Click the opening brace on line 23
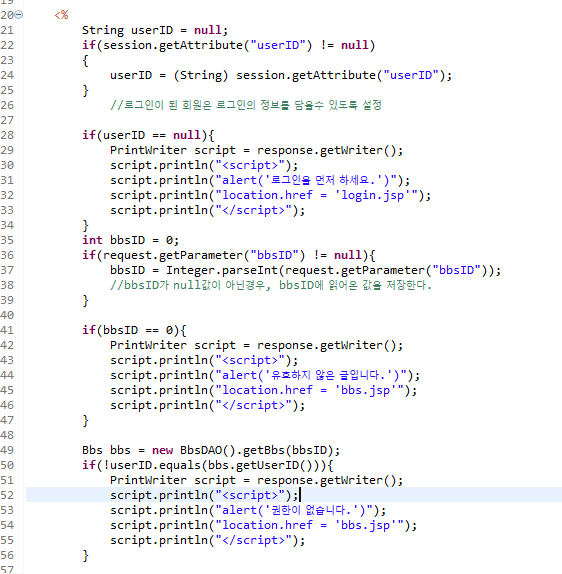The image size is (562, 574). (x=85, y=60)
